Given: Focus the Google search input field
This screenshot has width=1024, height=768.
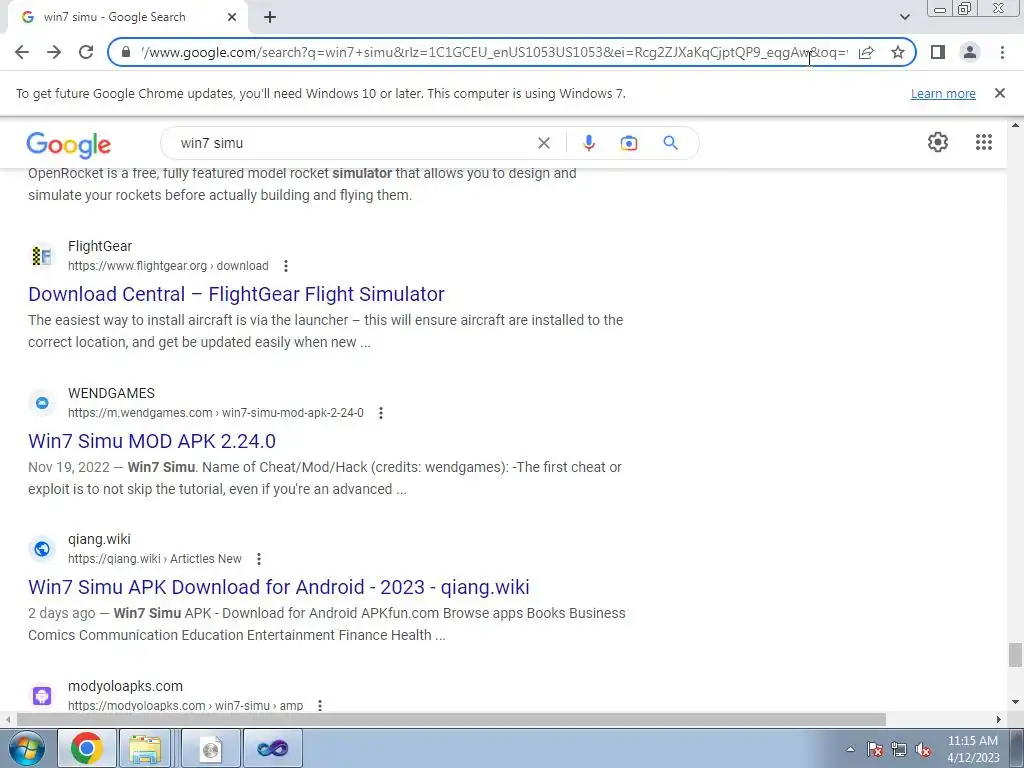Looking at the screenshot, I should tap(353, 143).
